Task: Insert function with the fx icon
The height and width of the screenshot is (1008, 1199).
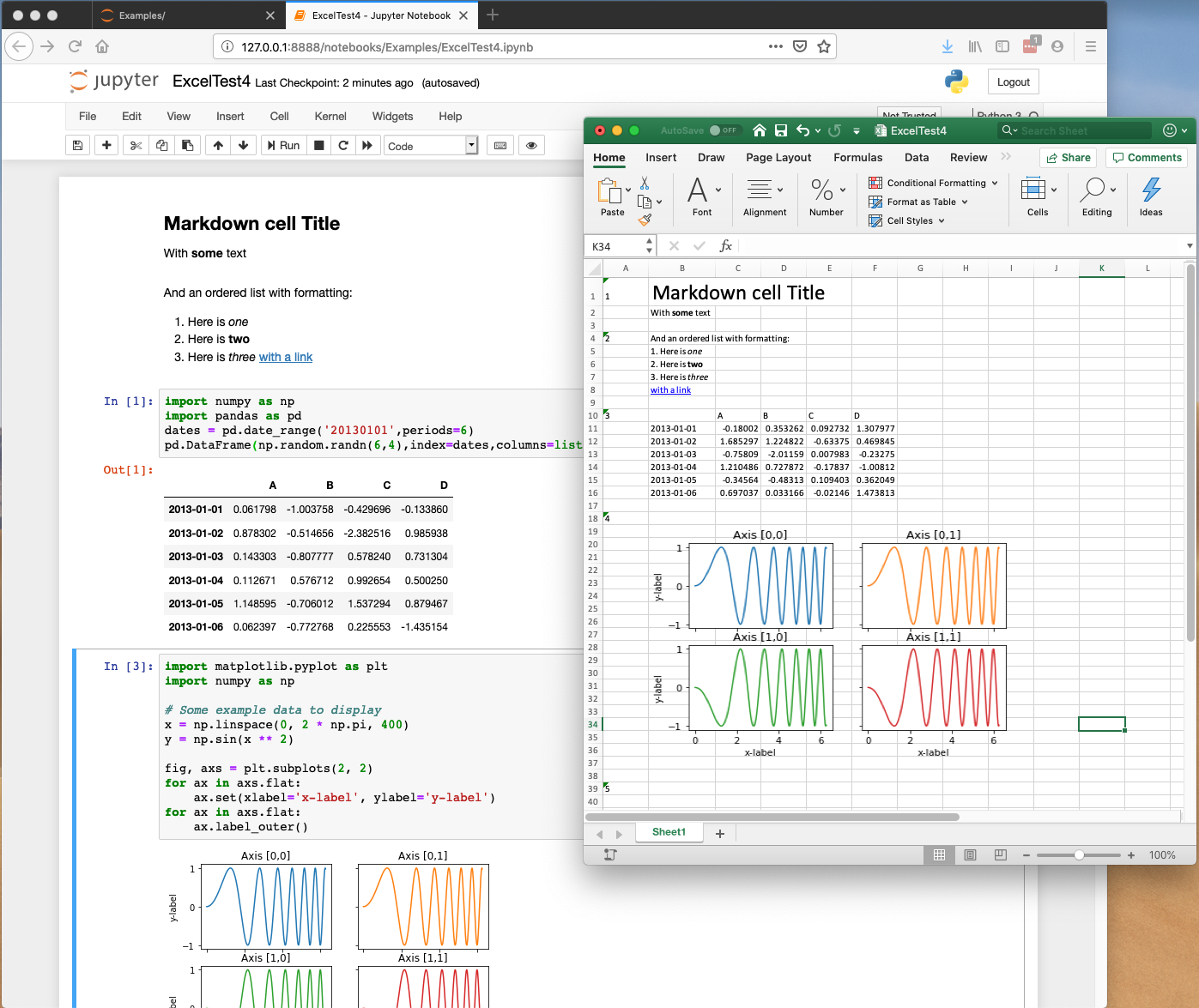Action: (x=725, y=246)
